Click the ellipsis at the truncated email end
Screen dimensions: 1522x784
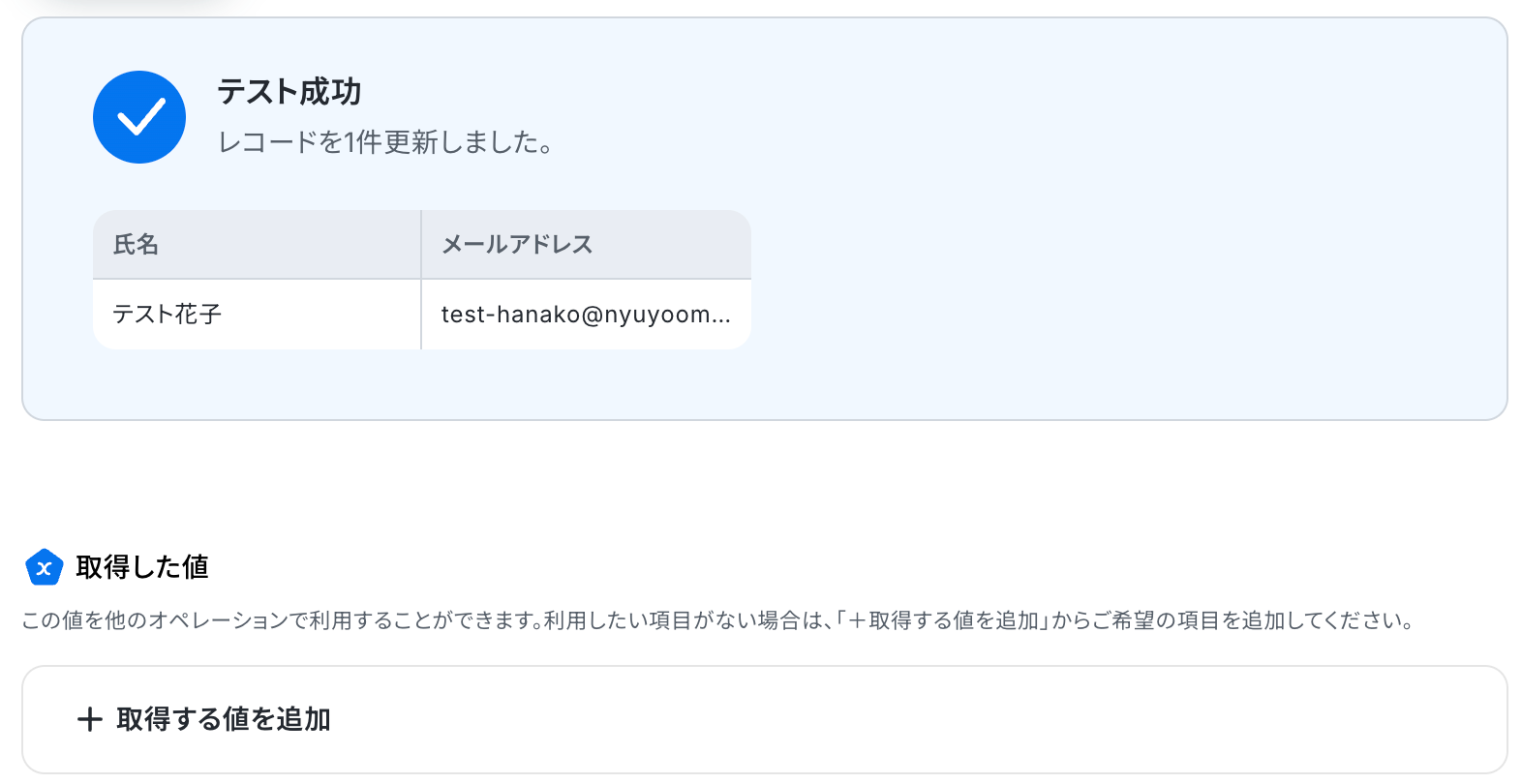click(x=720, y=317)
